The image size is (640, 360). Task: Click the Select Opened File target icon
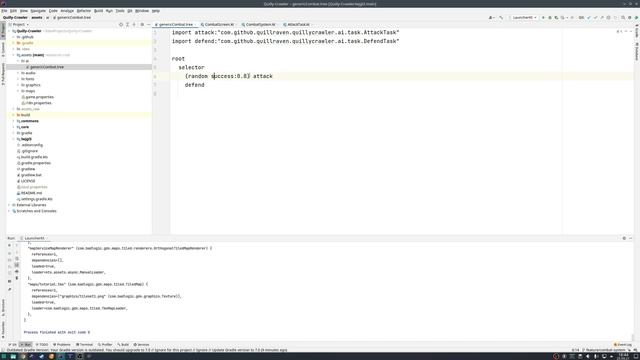[x=121, y=24]
